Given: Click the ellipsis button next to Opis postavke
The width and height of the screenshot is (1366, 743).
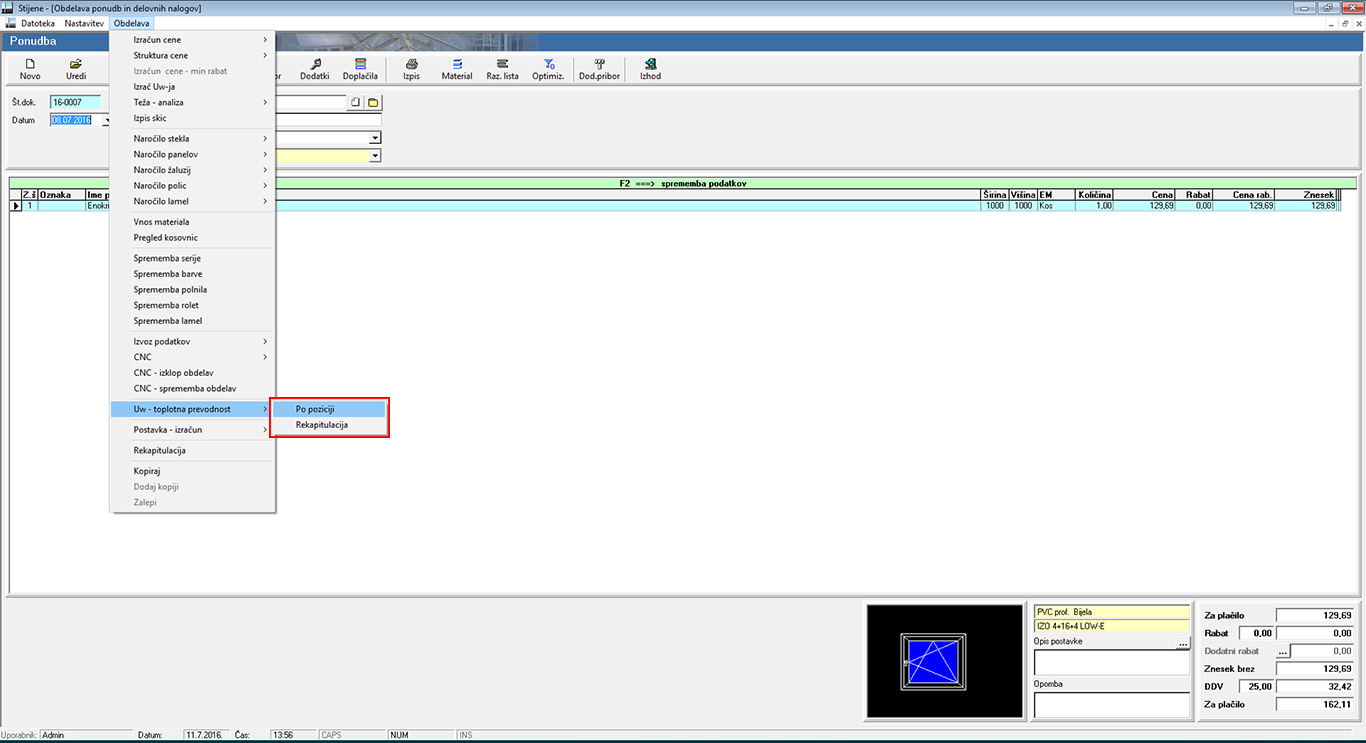Looking at the screenshot, I should [x=1183, y=644].
